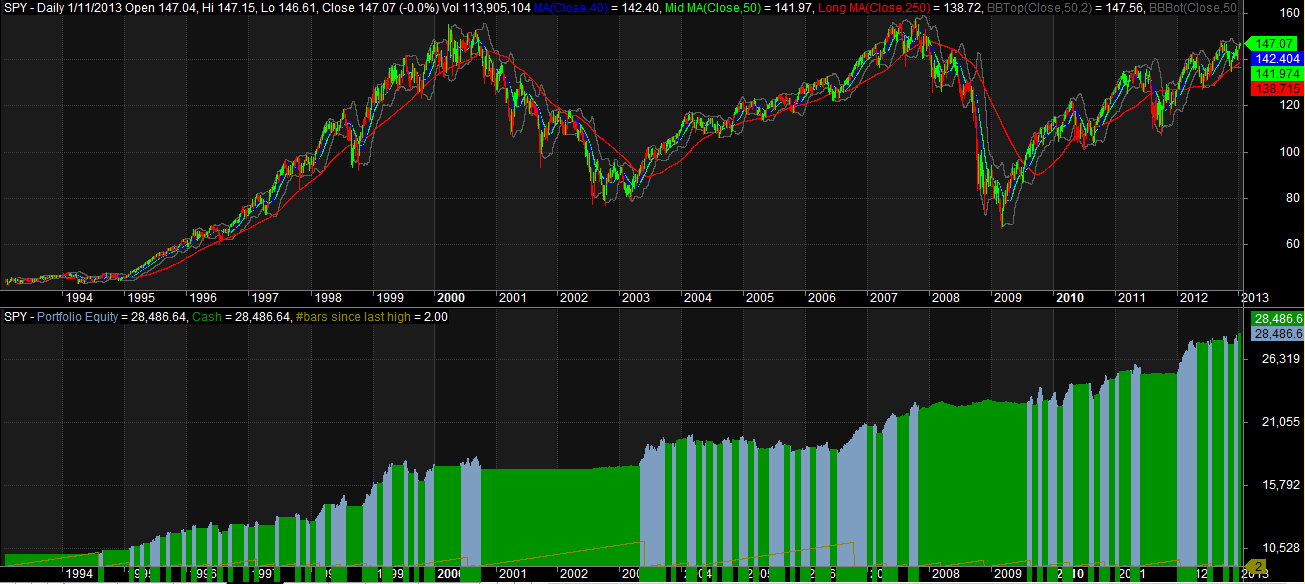Click year 2009 on the equity pane axis
1305x584 pixels.
point(1008,574)
